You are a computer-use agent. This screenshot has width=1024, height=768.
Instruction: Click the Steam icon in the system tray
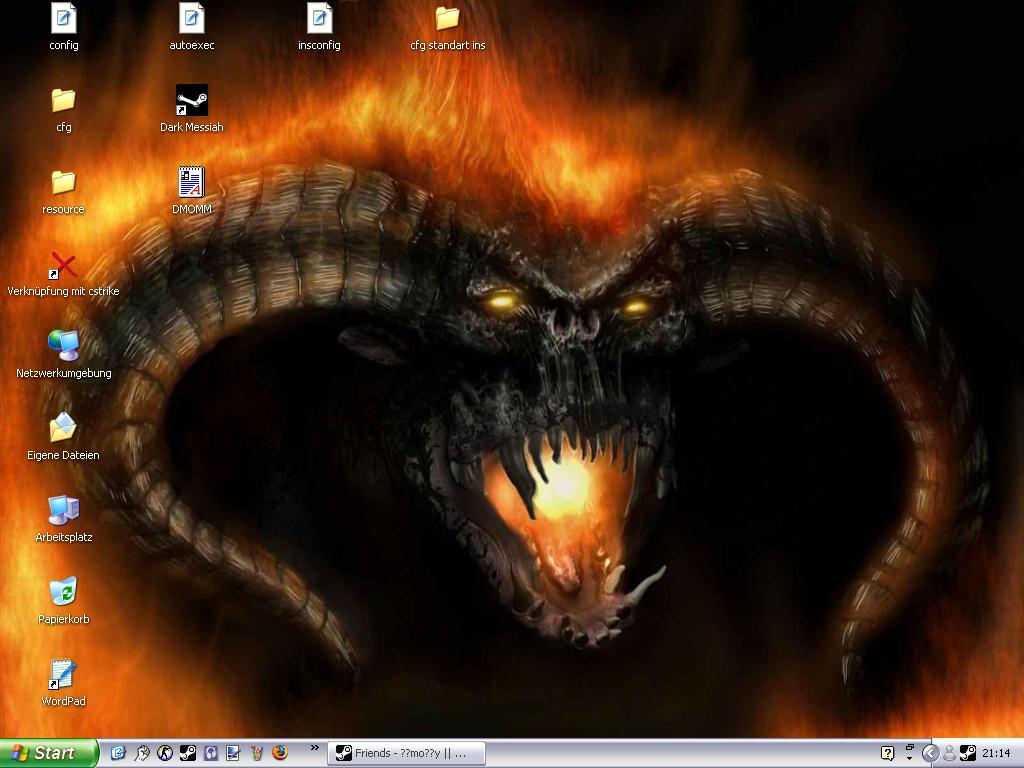967,754
